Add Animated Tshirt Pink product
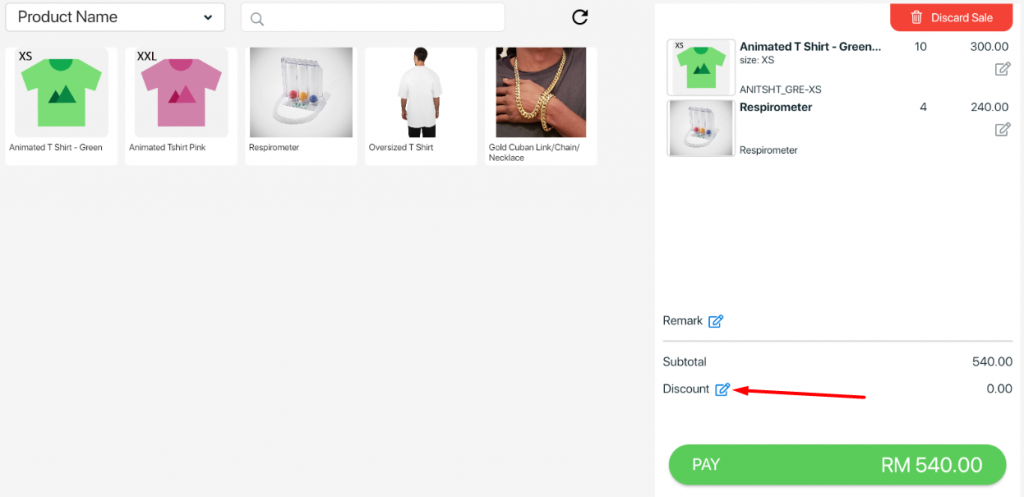The width and height of the screenshot is (1024, 497). (x=182, y=106)
